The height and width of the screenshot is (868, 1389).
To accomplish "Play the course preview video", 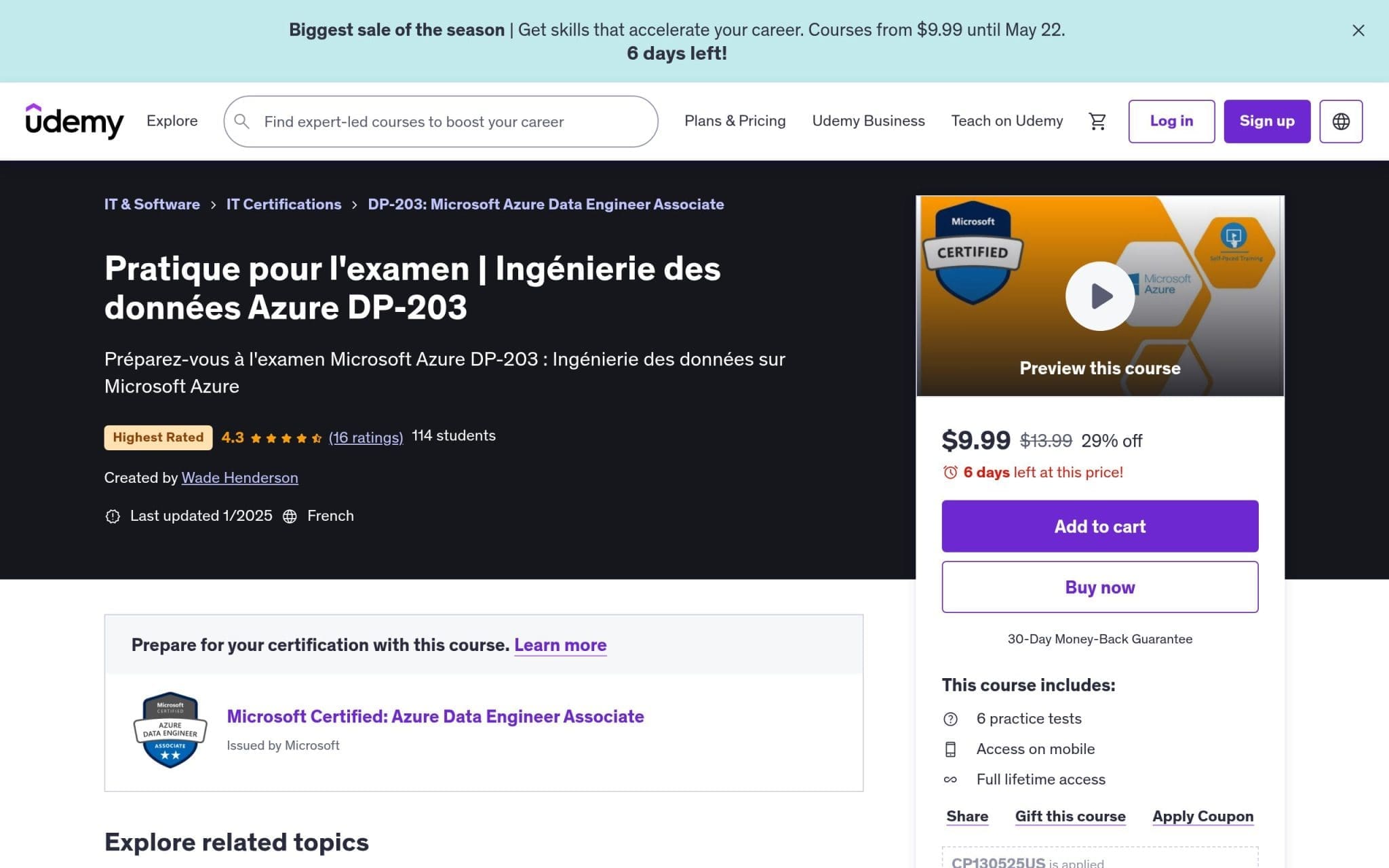I will pos(1099,296).
